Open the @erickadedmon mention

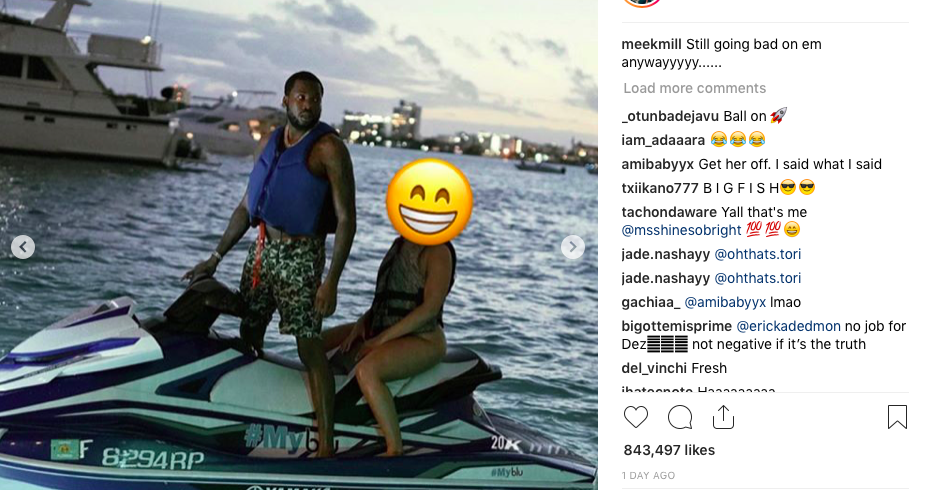788,326
